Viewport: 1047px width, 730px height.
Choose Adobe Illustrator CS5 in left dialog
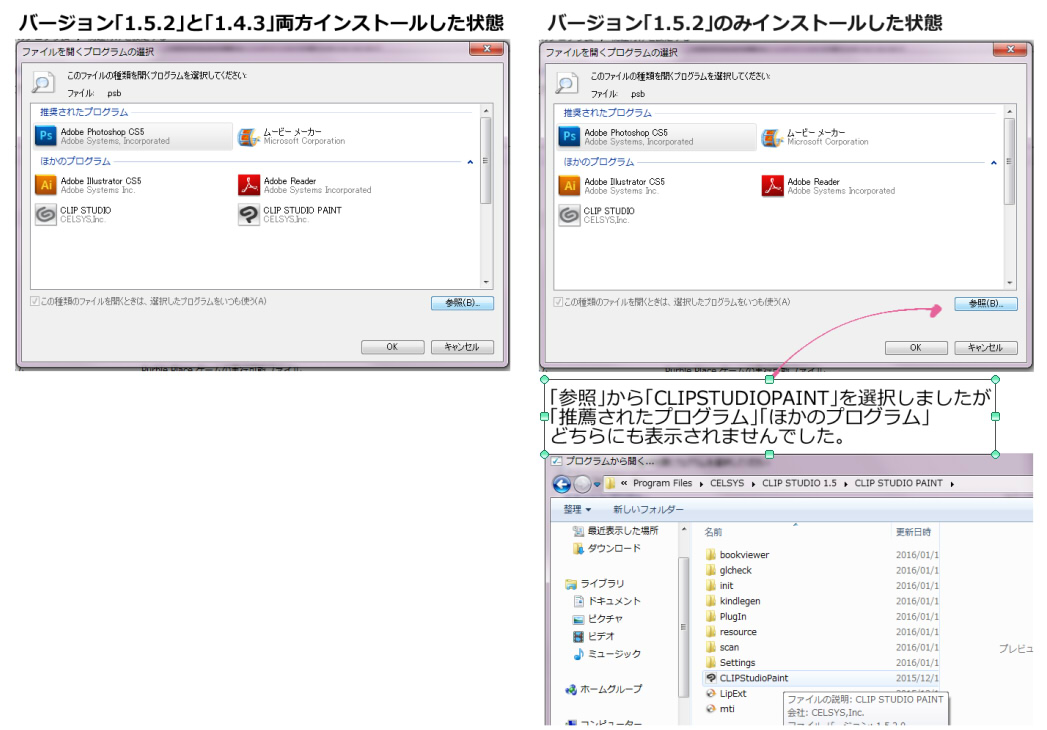pyautogui.click(x=88, y=185)
